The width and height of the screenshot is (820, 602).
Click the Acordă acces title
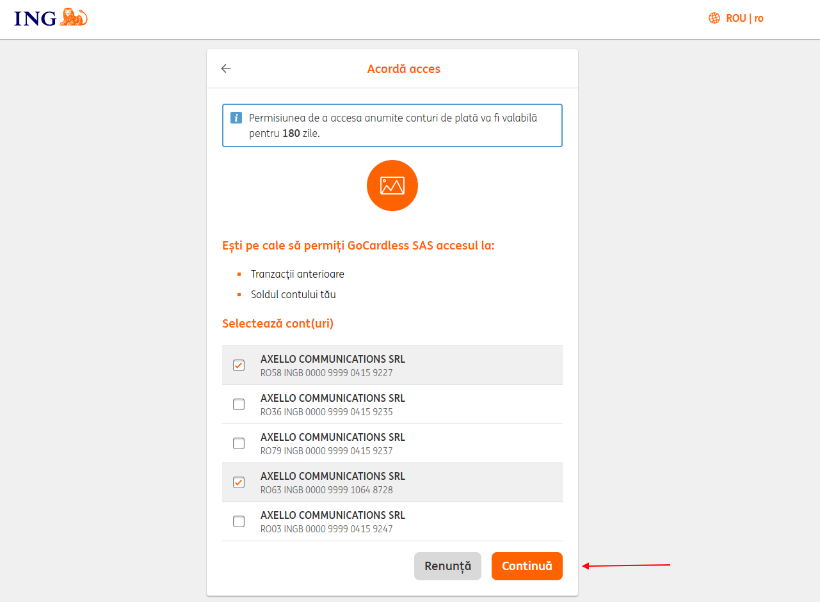(x=404, y=69)
